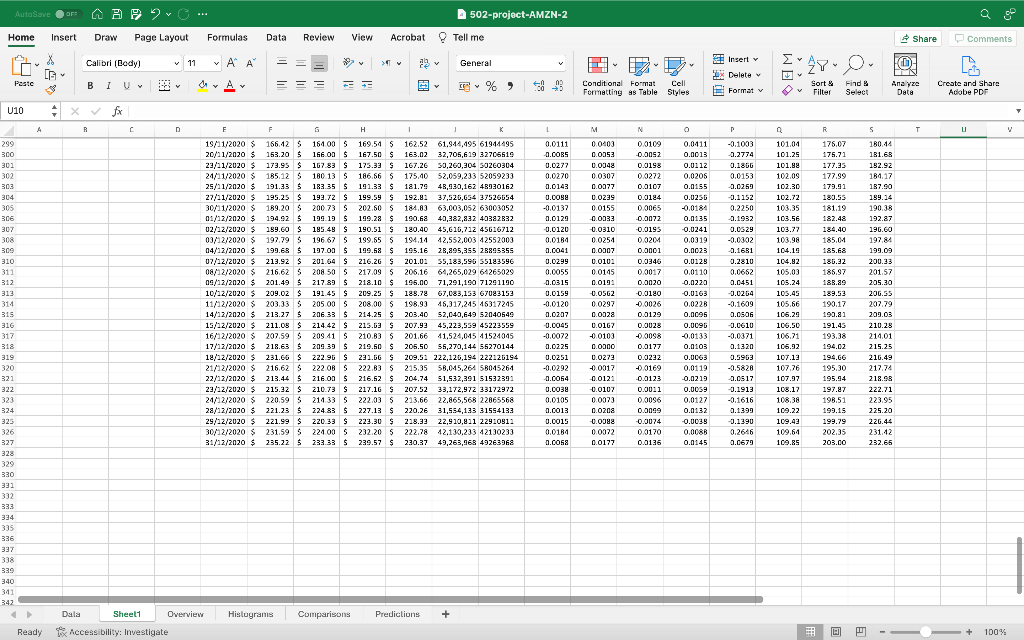Switch to the Formulas ribbon tab
Viewport: 1024px width, 640px height.
tap(227, 36)
